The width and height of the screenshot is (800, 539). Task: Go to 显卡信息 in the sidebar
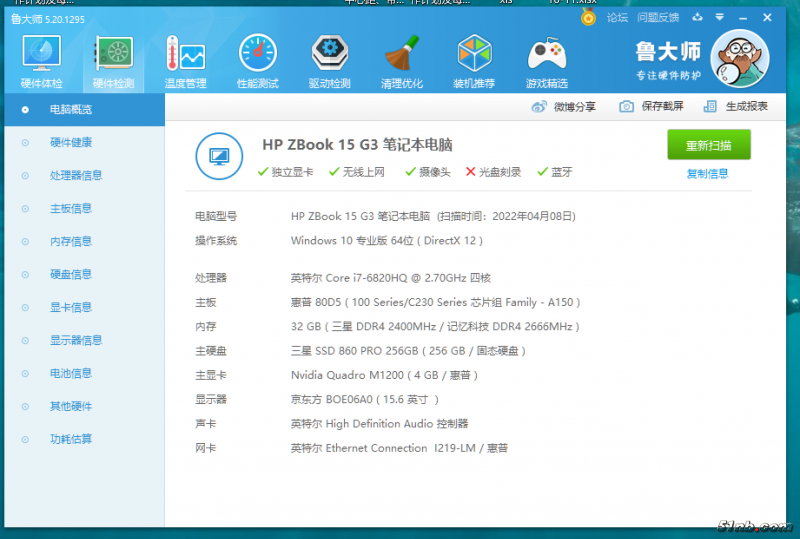point(71,307)
